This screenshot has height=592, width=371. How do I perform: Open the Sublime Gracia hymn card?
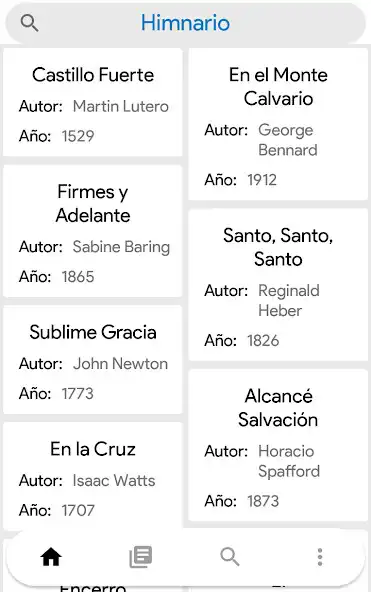[x=92, y=360]
